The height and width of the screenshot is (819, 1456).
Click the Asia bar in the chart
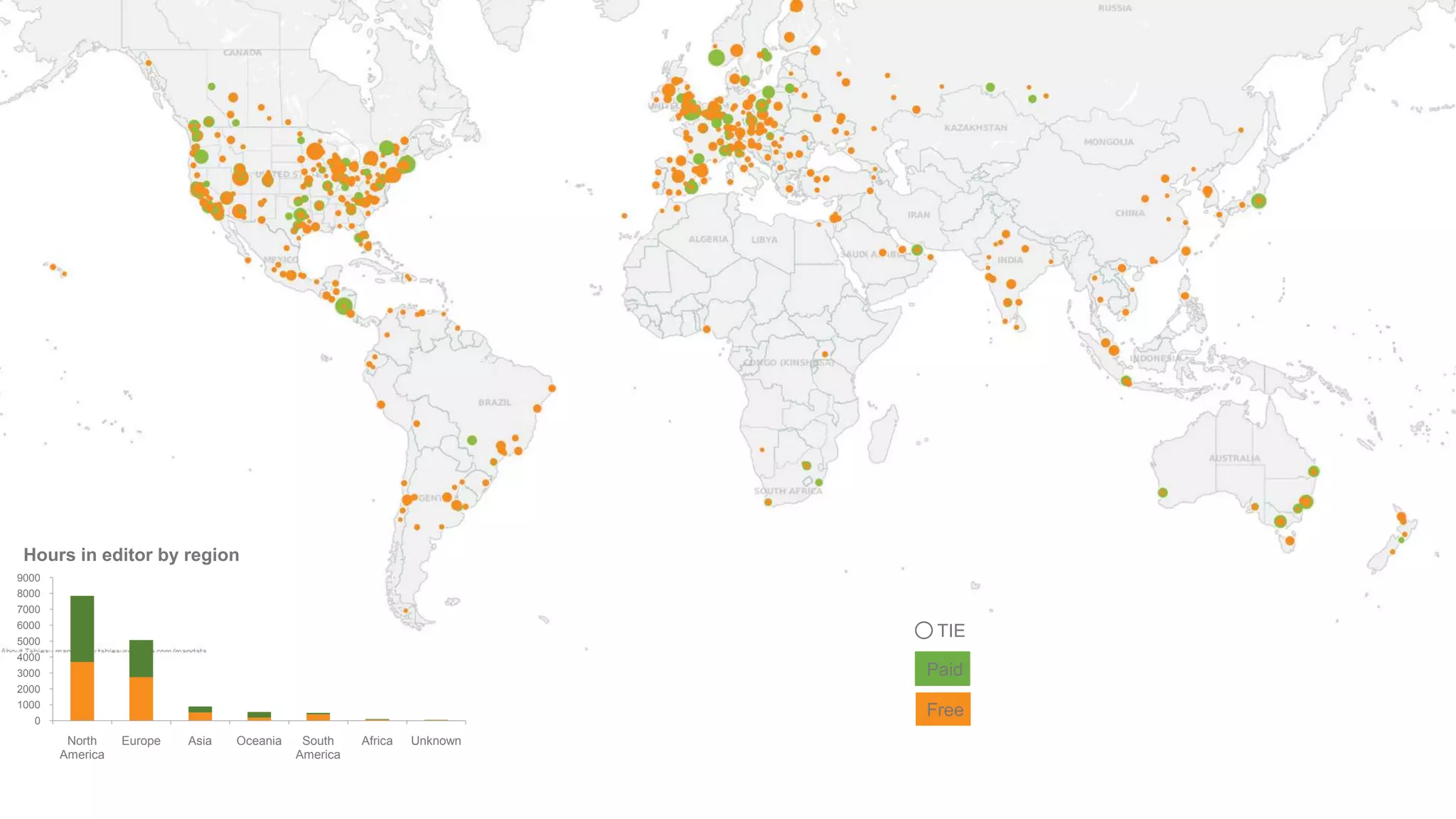pyautogui.click(x=200, y=714)
